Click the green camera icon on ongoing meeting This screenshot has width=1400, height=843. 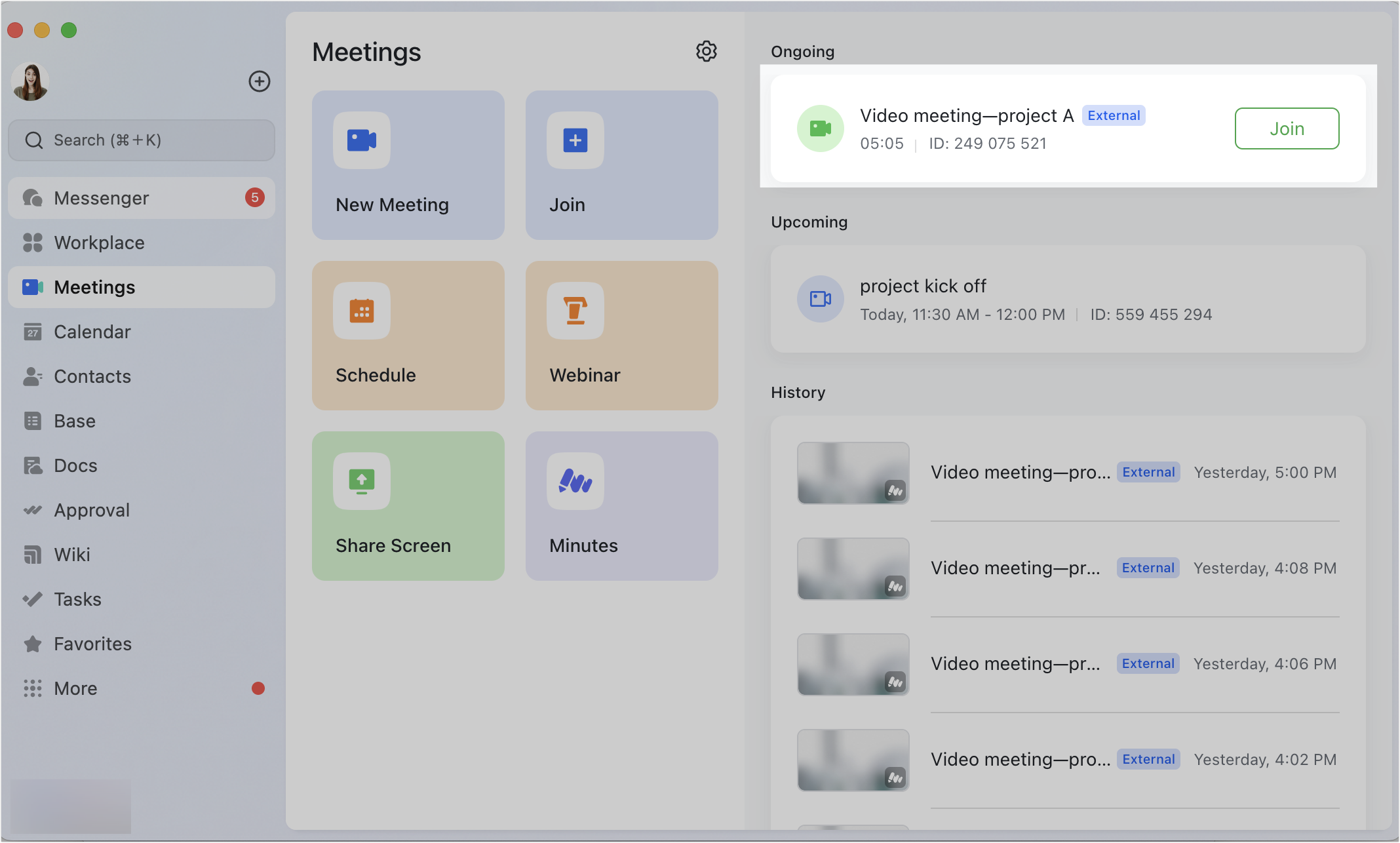pos(820,128)
